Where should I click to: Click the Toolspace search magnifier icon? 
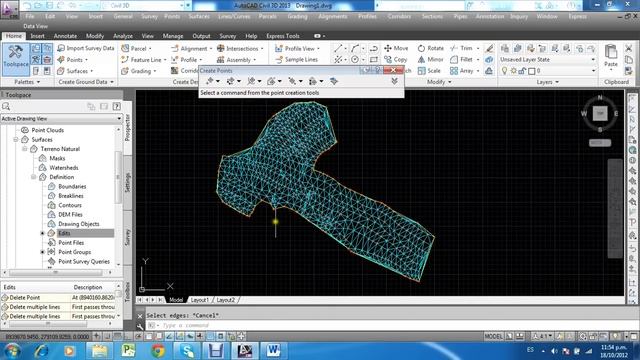pyautogui.click(x=6, y=107)
